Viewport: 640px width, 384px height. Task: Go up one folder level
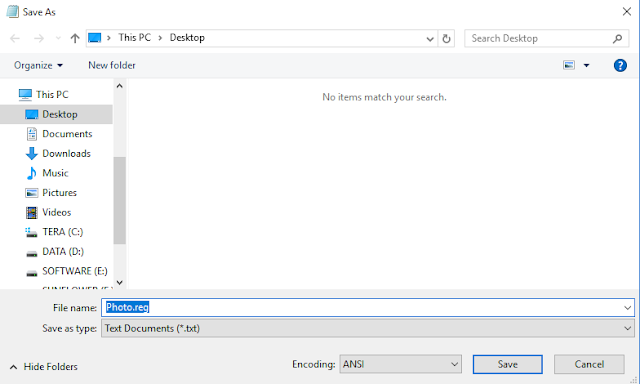(75, 38)
